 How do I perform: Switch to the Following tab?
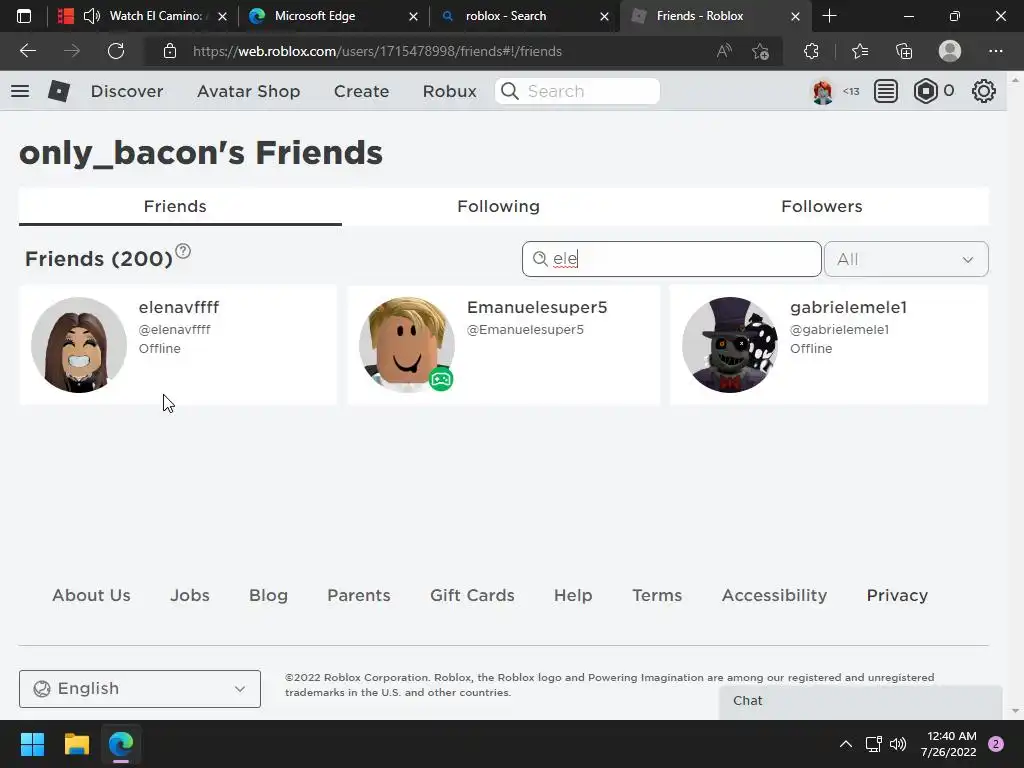(498, 206)
